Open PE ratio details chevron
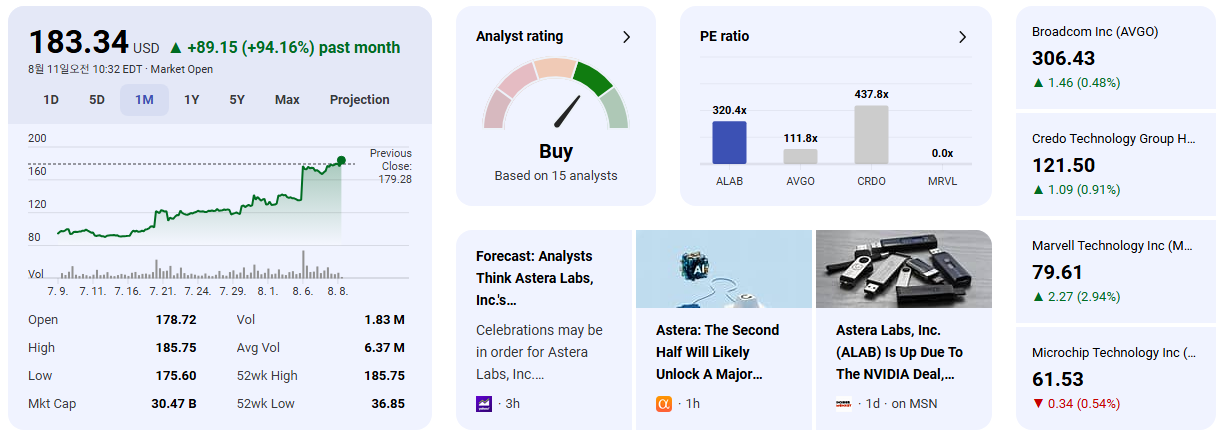This screenshot has width=1223, height=434. pyautogui.click(x=963, y=37)
